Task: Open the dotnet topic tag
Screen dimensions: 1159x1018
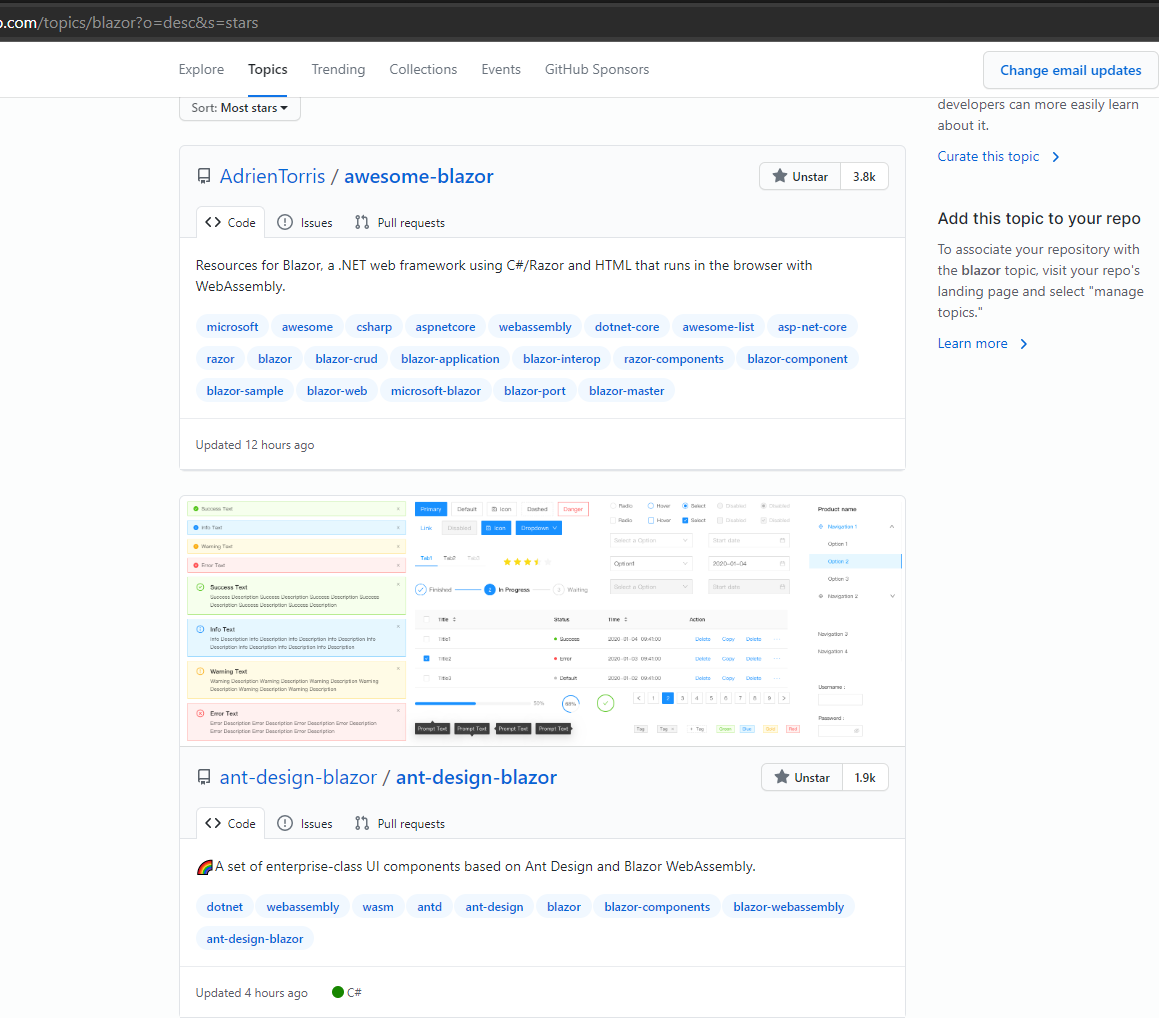Action: click(225, 907)
